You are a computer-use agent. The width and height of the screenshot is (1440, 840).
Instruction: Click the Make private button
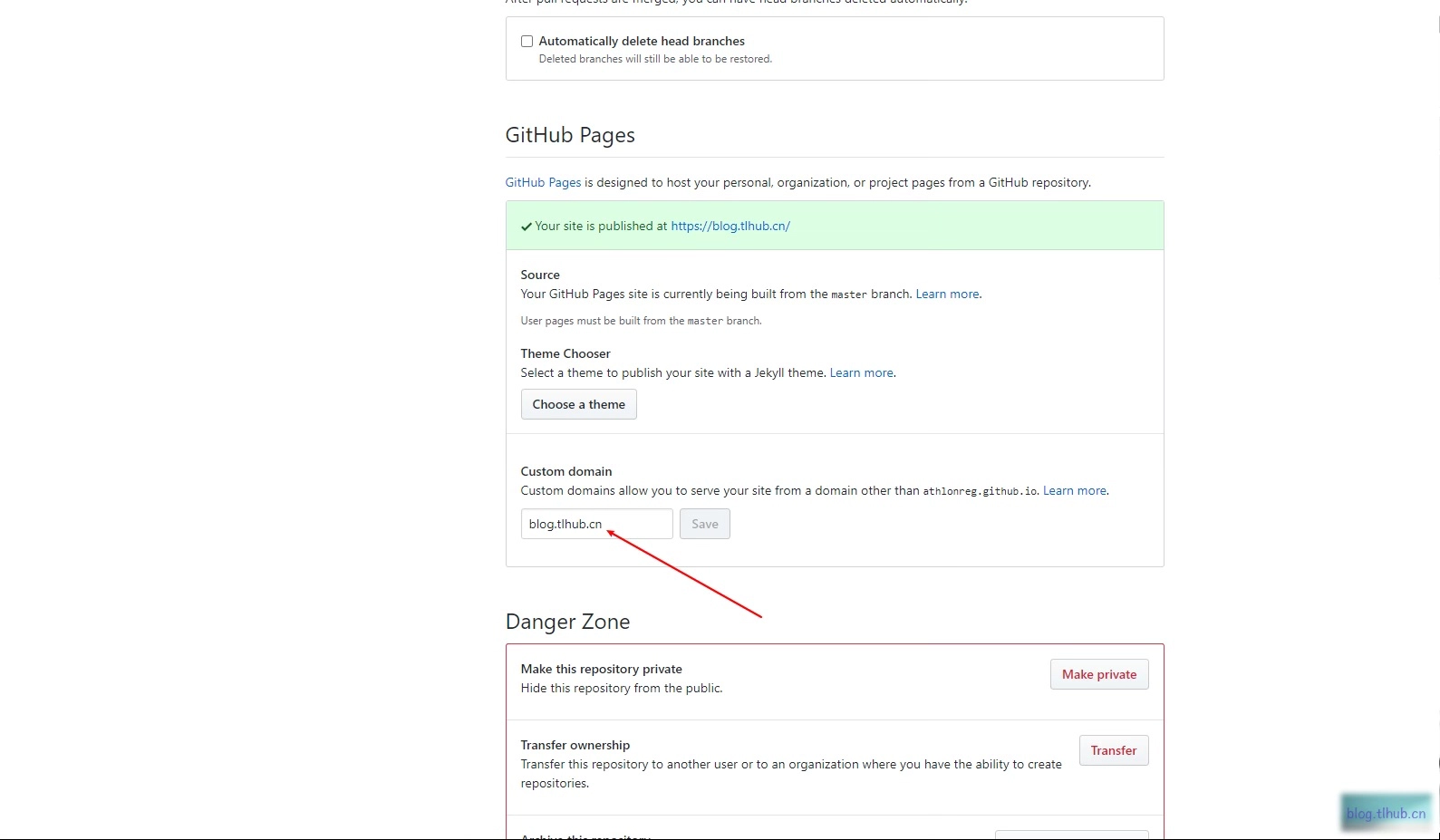coord(1098,674)
